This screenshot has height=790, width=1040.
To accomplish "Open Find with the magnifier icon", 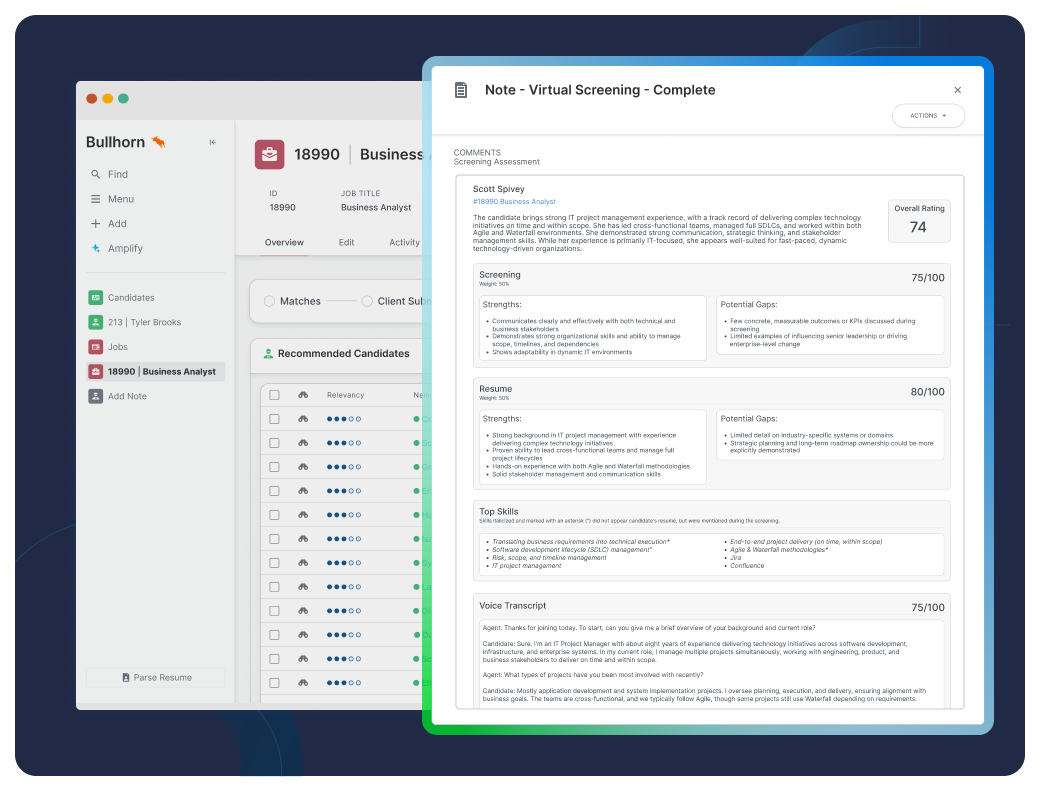I will click(96, 174).
